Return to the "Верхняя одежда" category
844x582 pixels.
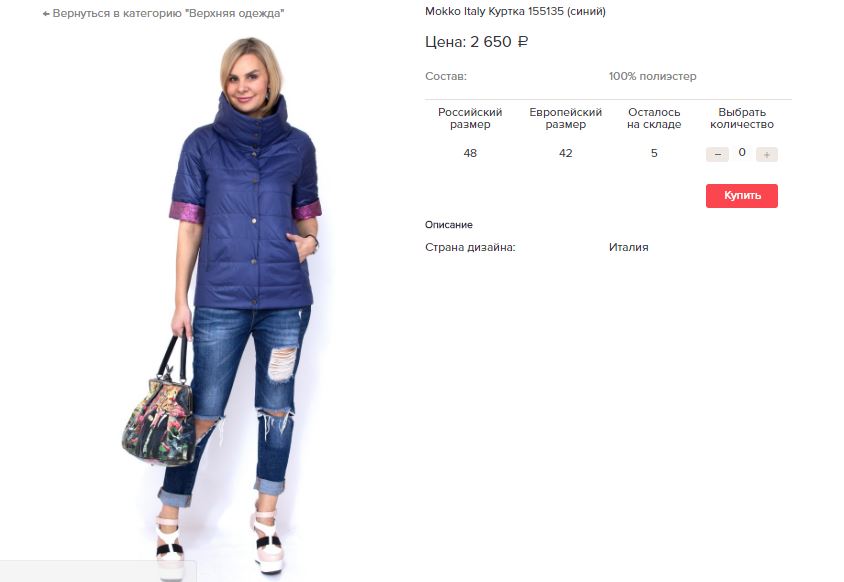tap(163, 13)
